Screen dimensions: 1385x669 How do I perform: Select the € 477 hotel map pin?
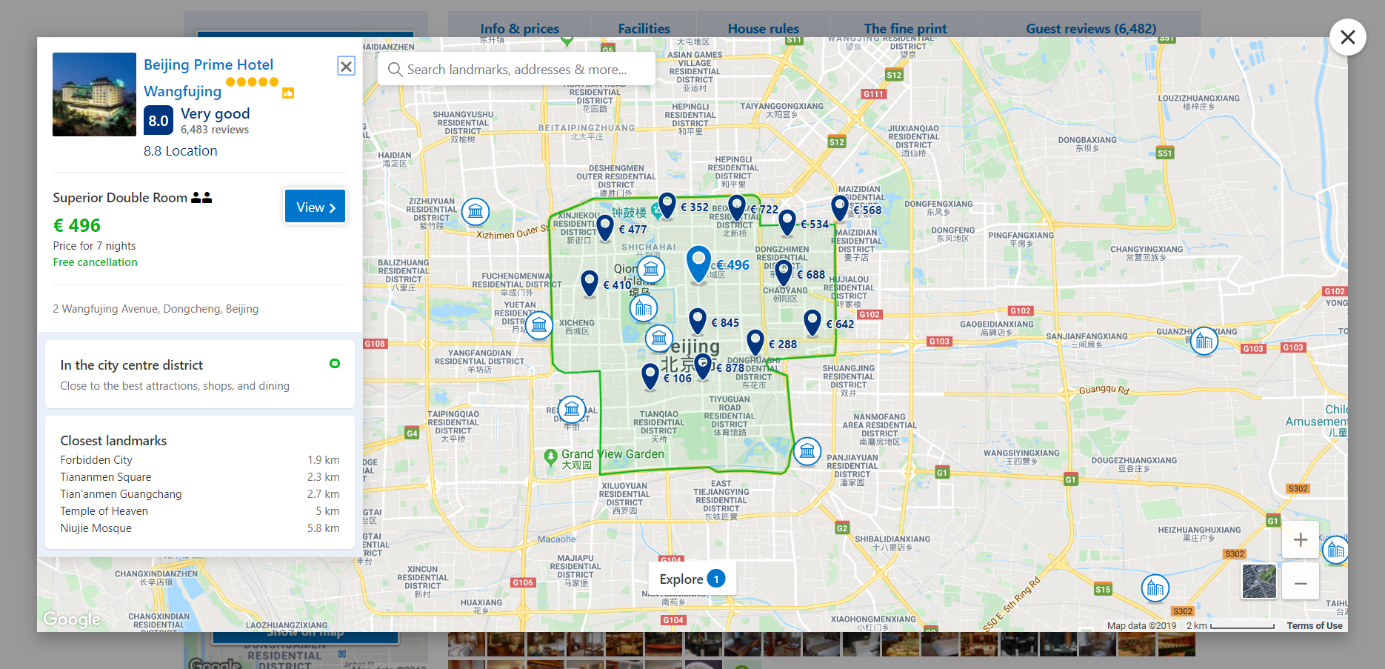point(605,228)
